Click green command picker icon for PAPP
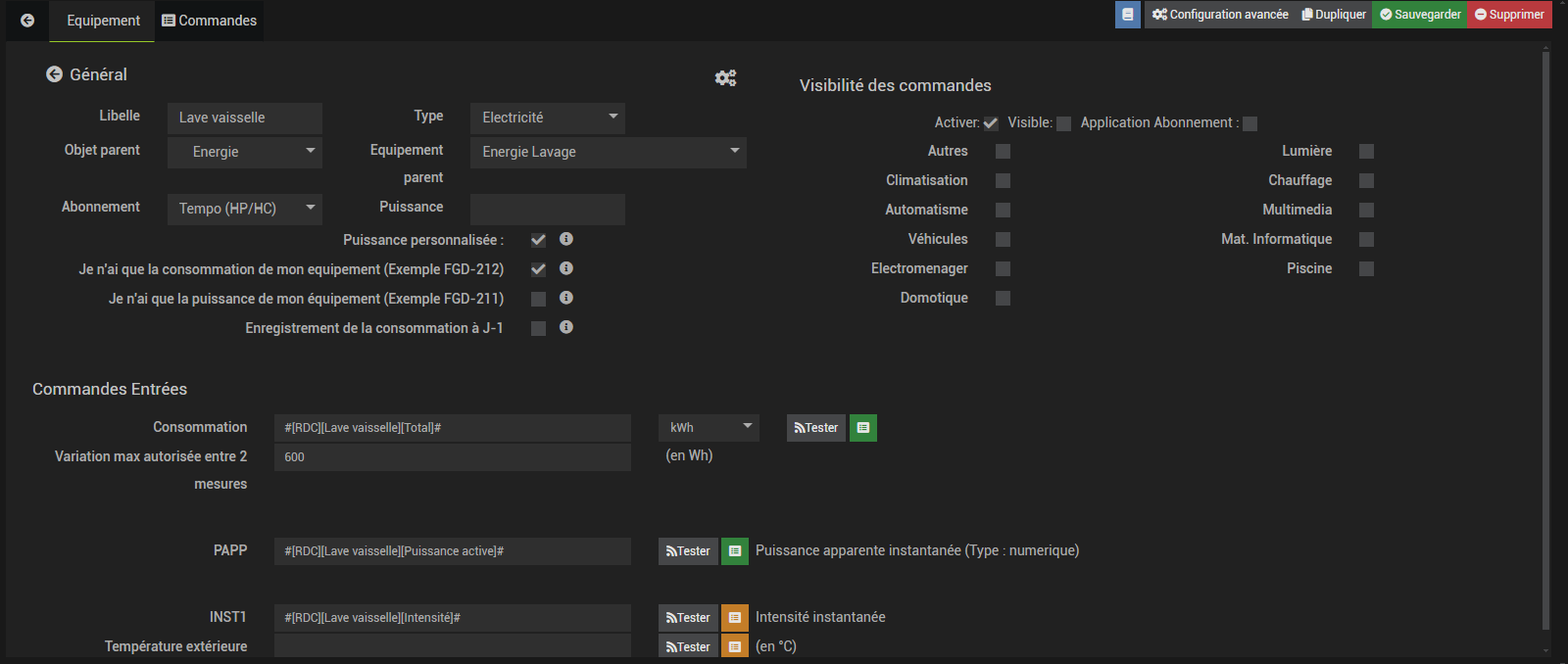 coord(735,551)
